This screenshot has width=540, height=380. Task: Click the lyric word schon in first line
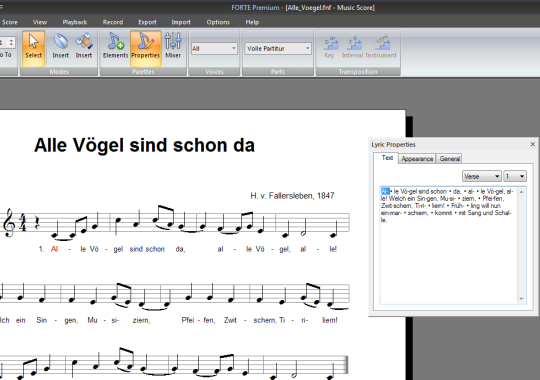tap(155, 249)
